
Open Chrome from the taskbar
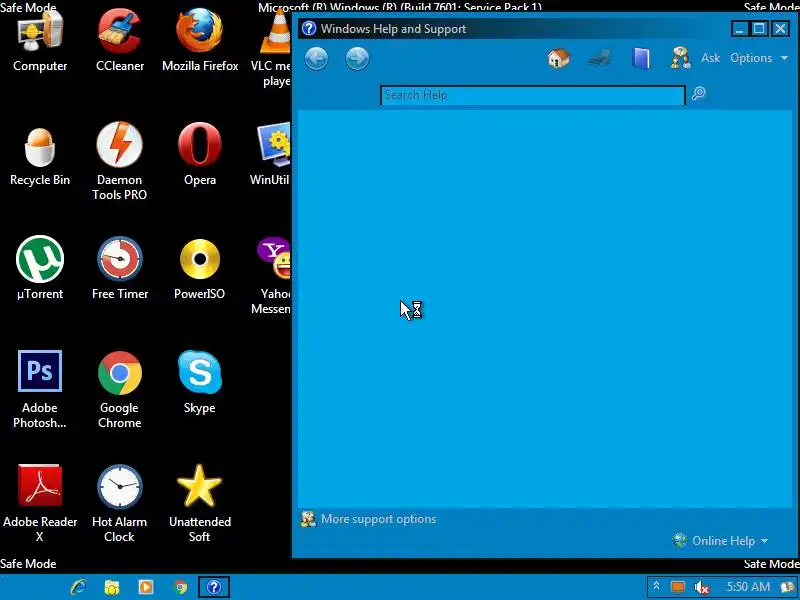[180, 587]
